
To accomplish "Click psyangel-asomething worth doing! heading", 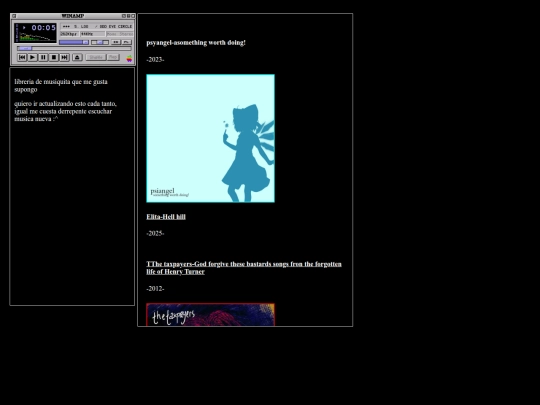I will (196, 43).
